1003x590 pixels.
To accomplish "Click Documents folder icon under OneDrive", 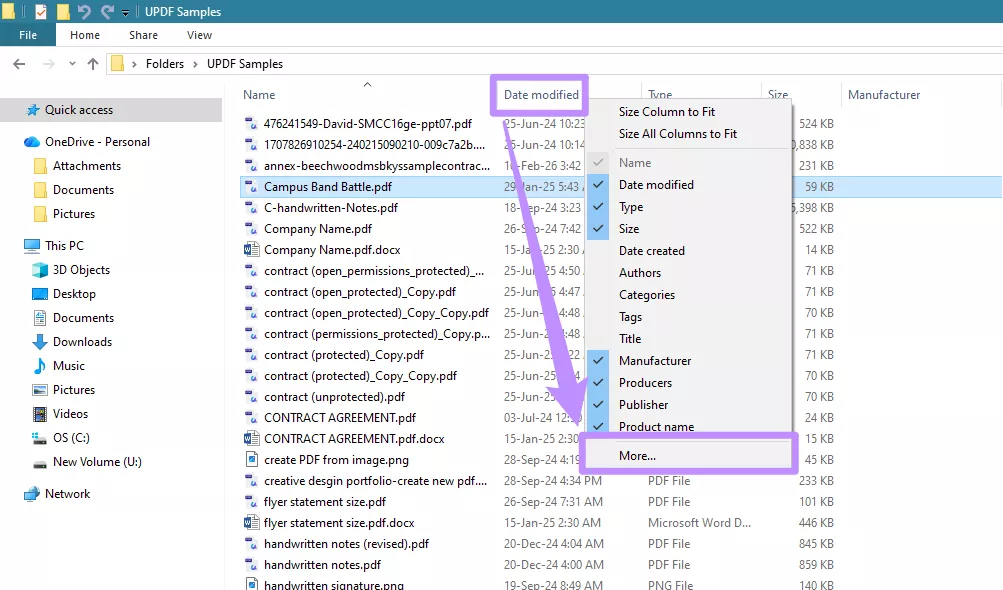I will point(40,190).
